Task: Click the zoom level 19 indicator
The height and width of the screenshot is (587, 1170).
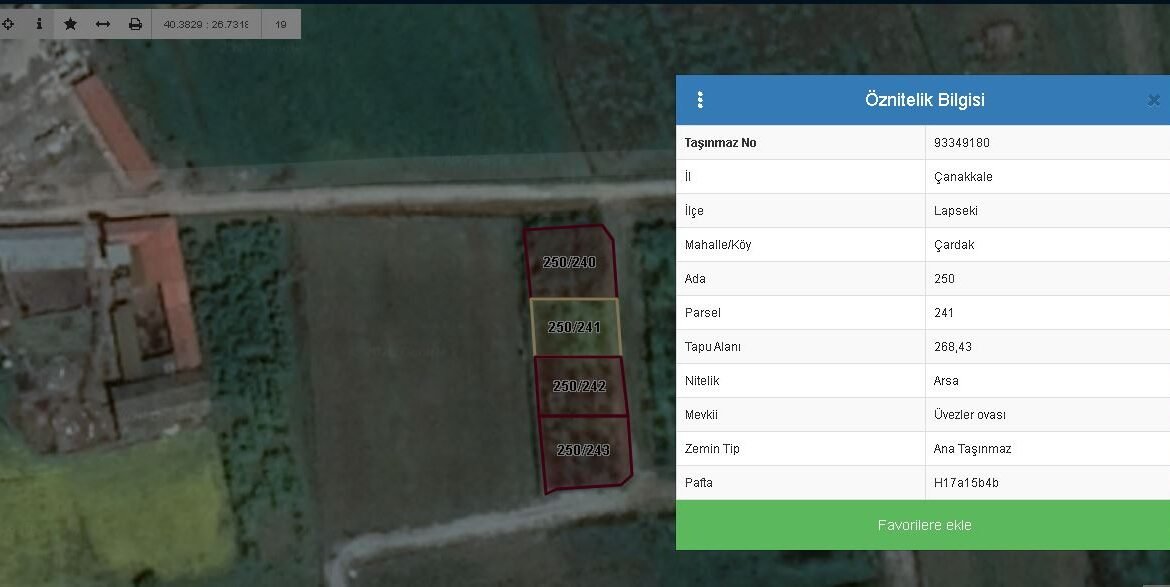Action: coord(281,23)
